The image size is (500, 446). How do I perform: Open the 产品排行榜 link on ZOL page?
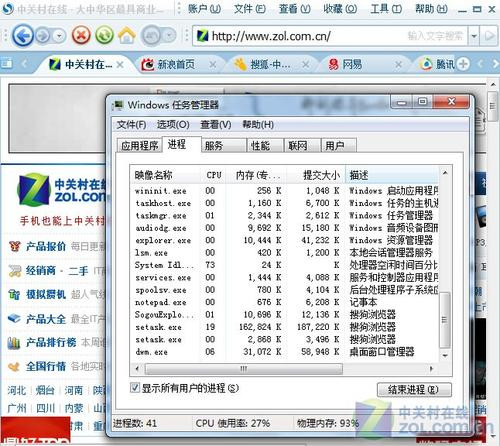pyautogui.click(x=51, y=343)
